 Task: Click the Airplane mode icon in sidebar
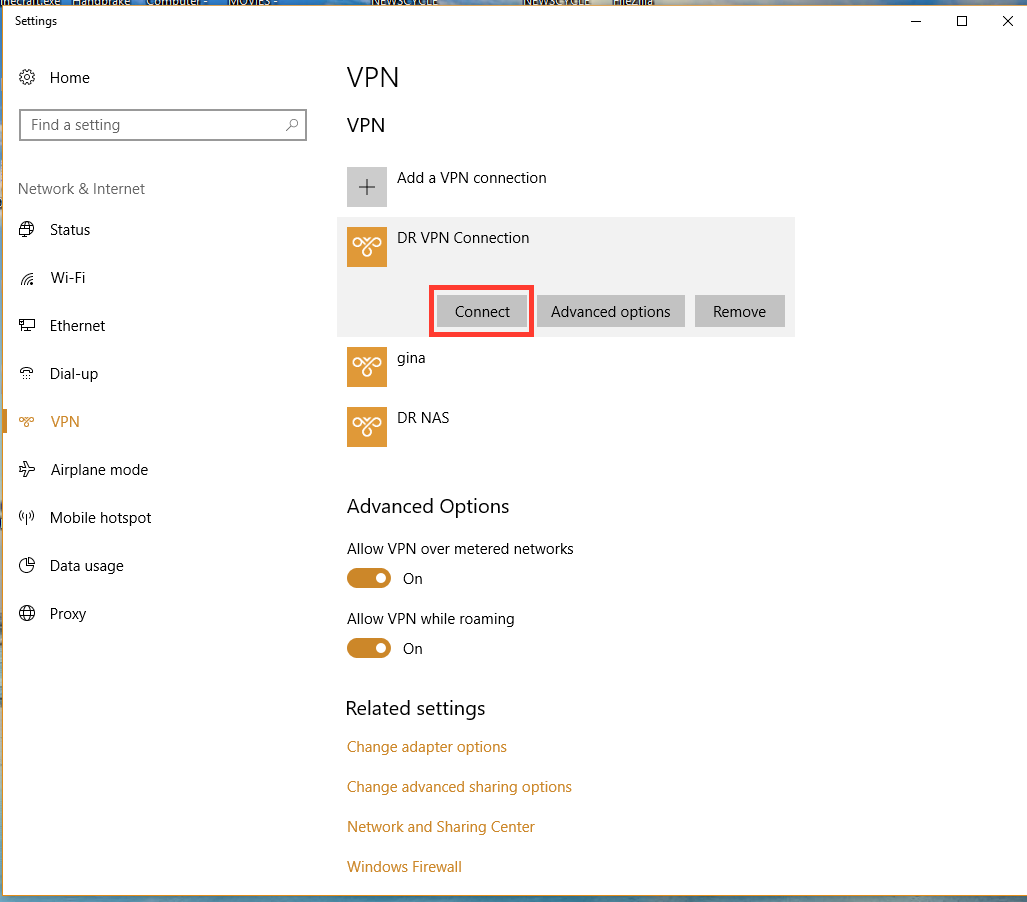click(x=28, y=470)
